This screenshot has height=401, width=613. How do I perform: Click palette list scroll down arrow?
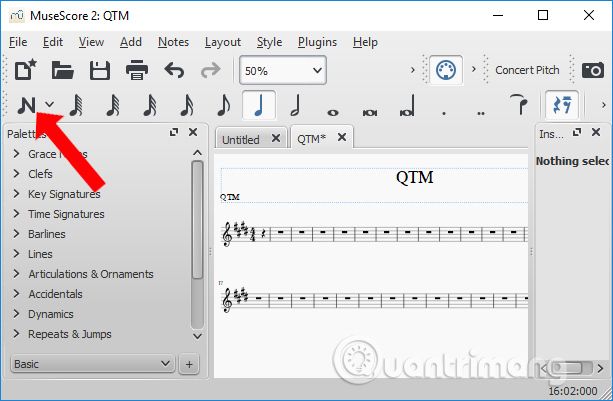[x=197, y=336]
